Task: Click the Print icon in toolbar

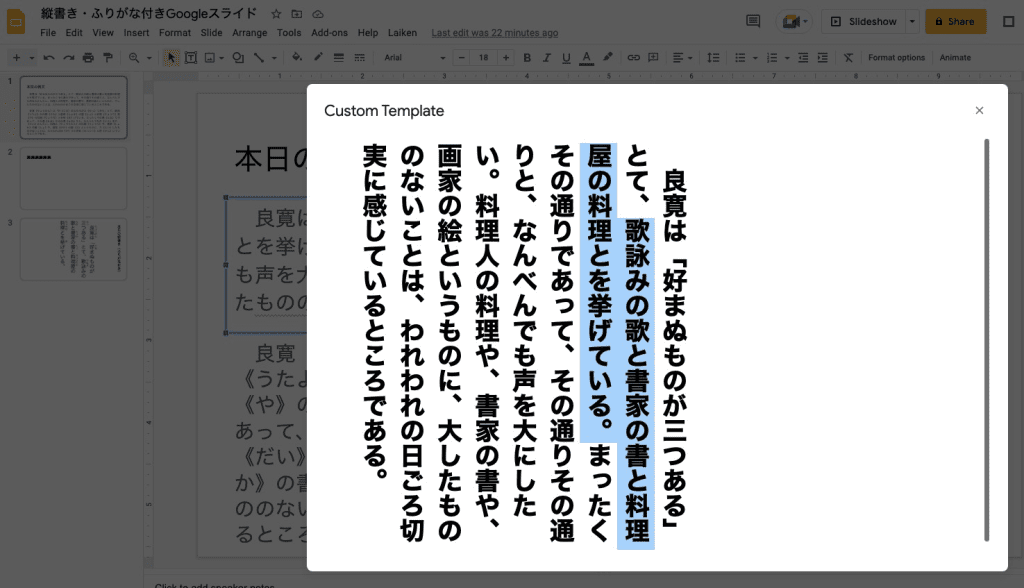Action: [90, 58]
